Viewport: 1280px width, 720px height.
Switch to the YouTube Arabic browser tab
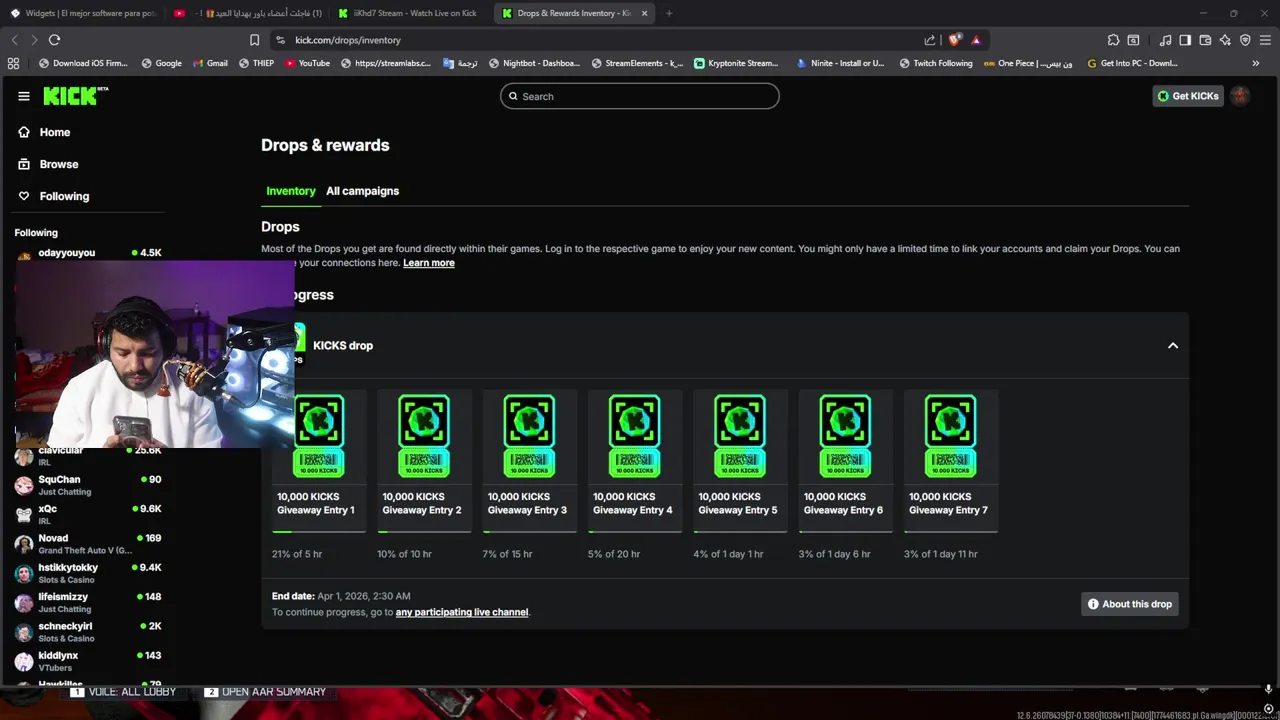(x=247, y=13)
